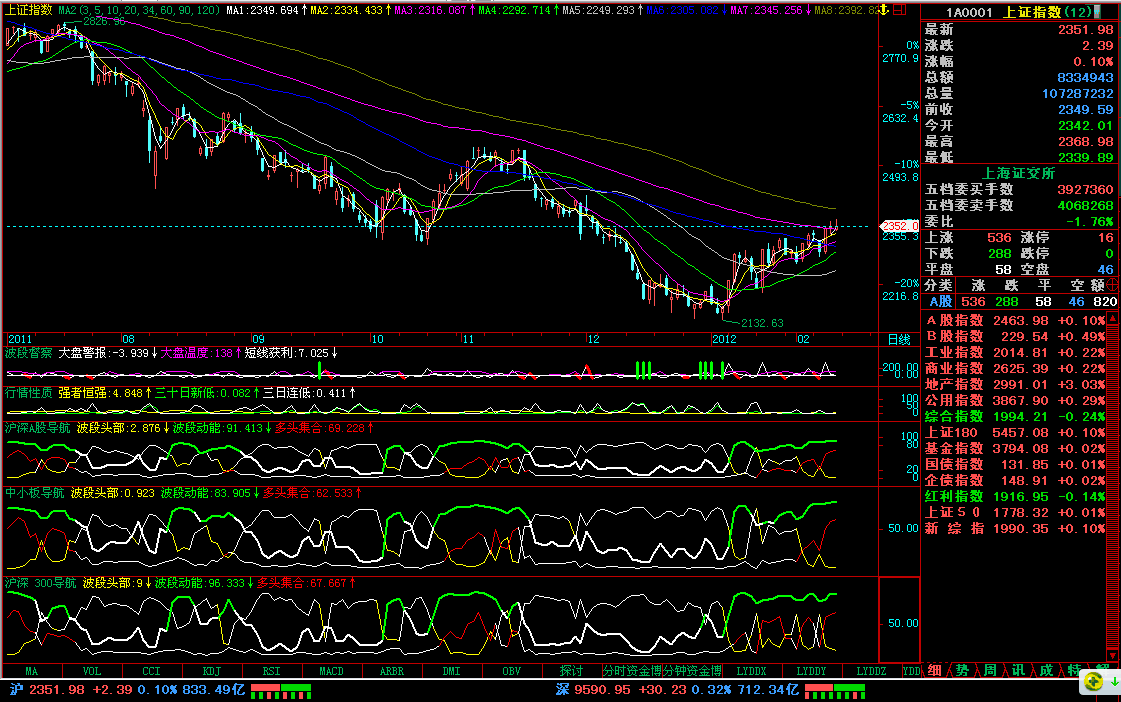
Task: Switch to the VOL indicator tab
Action: click(x=92, y=671)
